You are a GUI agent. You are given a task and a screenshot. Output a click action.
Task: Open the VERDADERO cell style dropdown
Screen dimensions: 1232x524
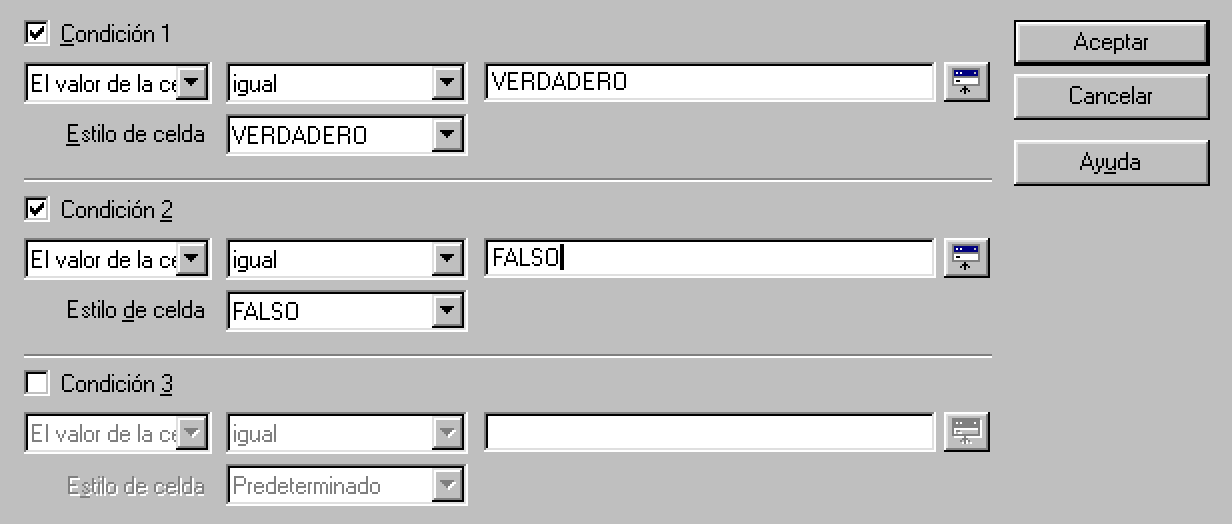(x=447, y=135)
